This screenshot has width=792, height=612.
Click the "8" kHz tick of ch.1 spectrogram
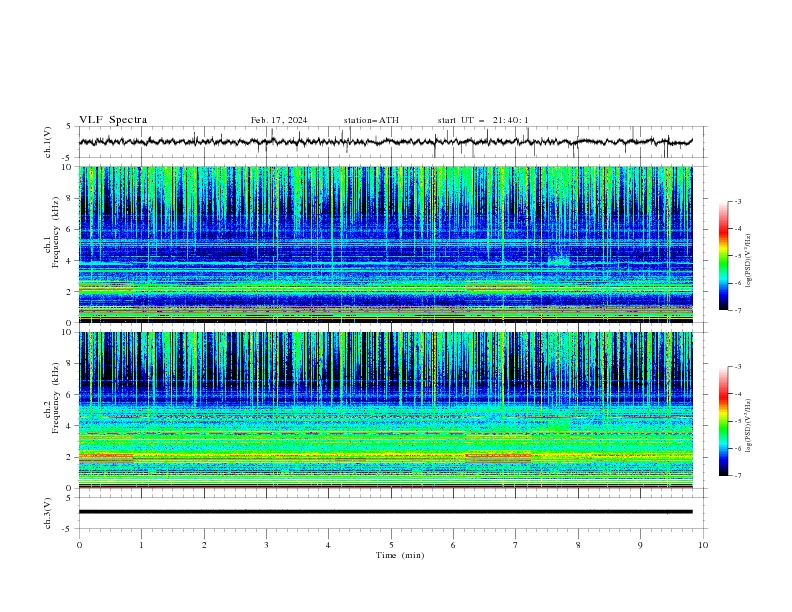pyautogui.click(x=71, y=198)
